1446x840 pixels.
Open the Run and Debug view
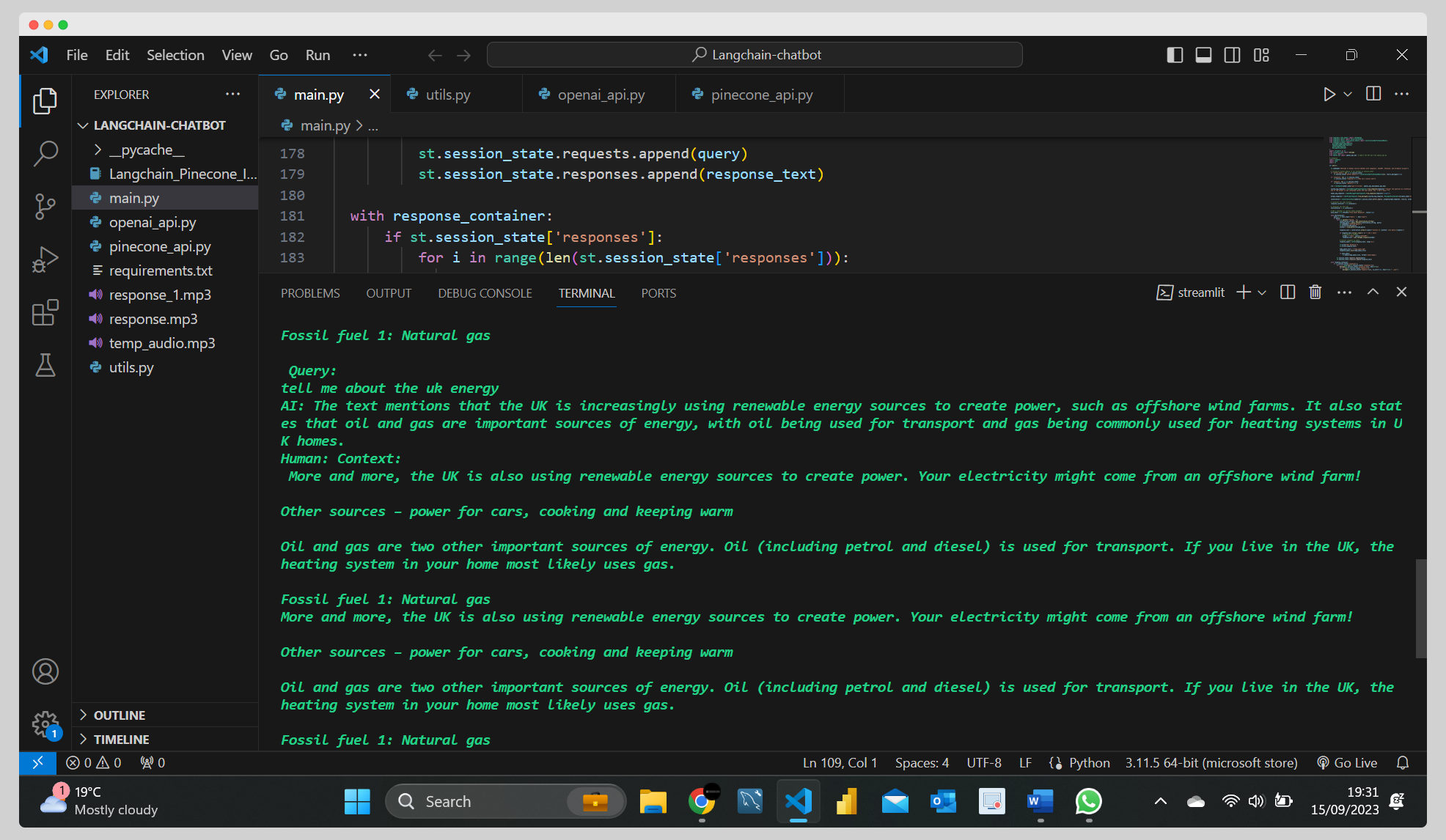click(45, 259)
